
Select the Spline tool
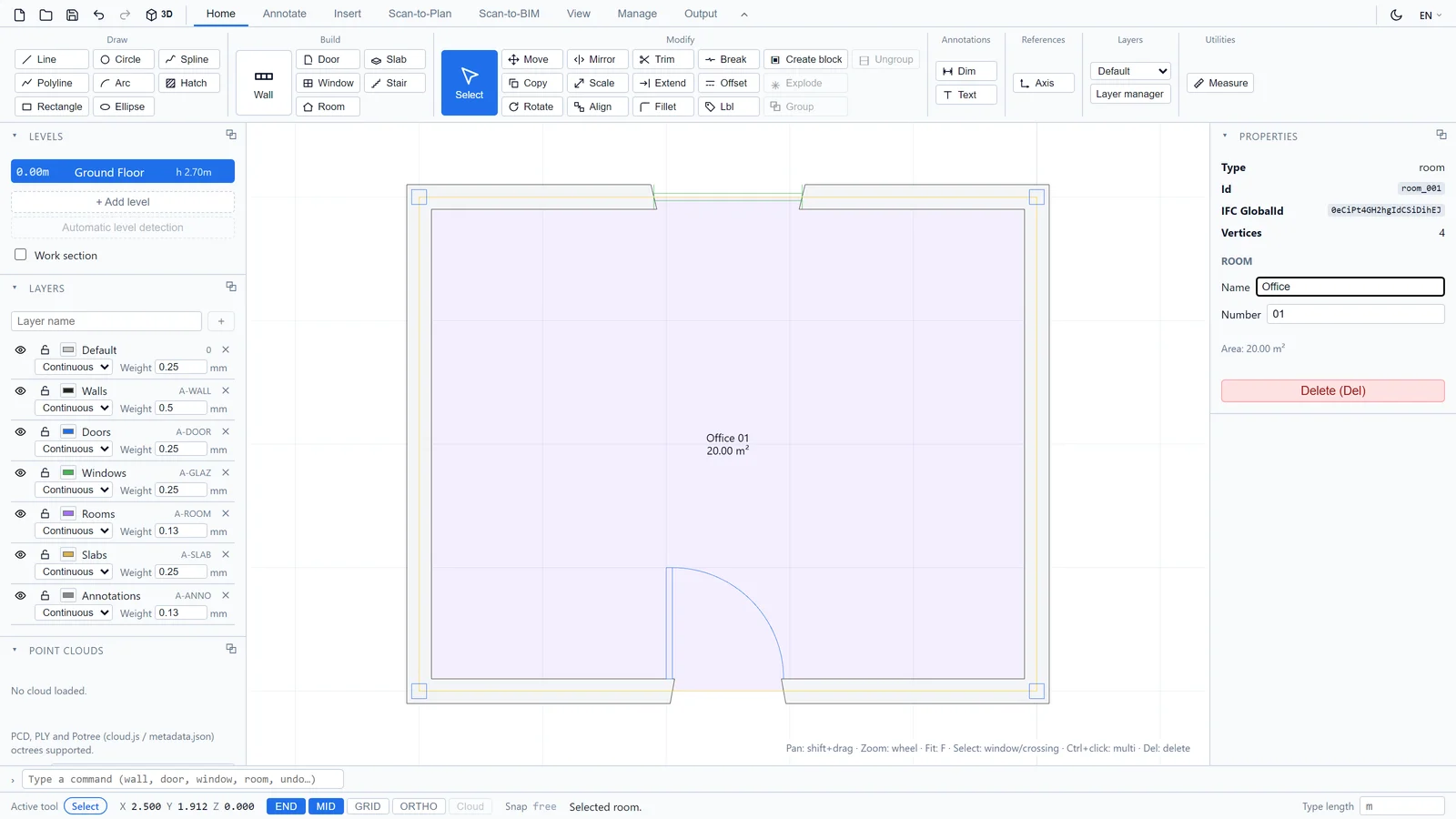(189, 59)
